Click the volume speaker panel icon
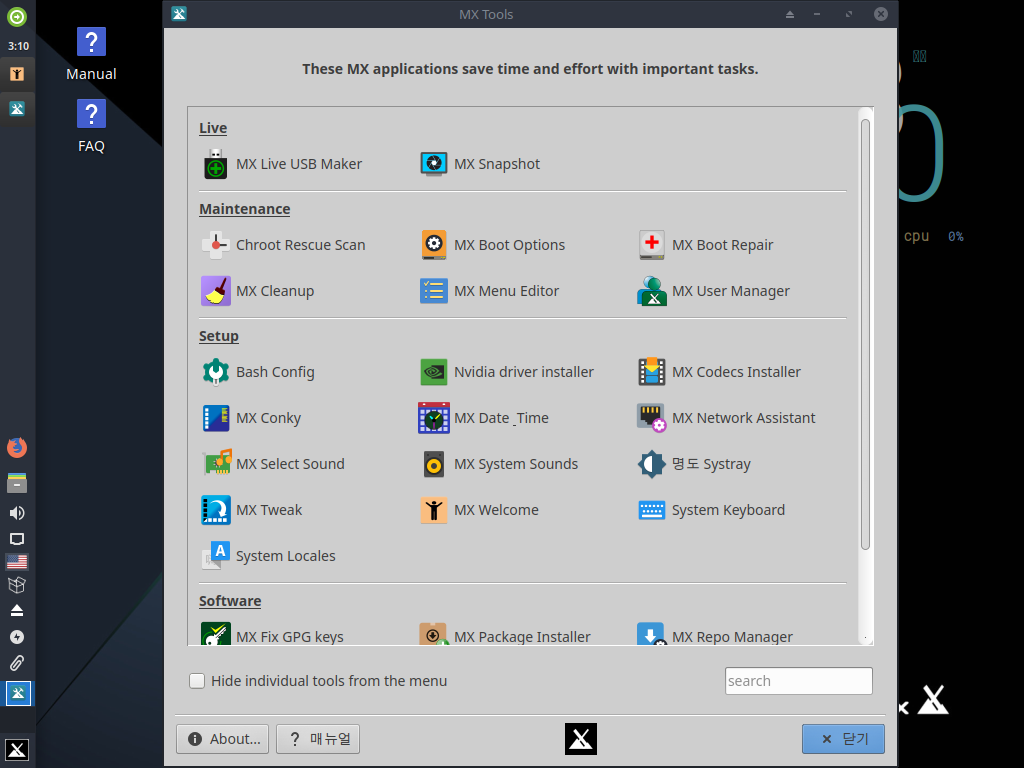 click(x=17, y=513)
